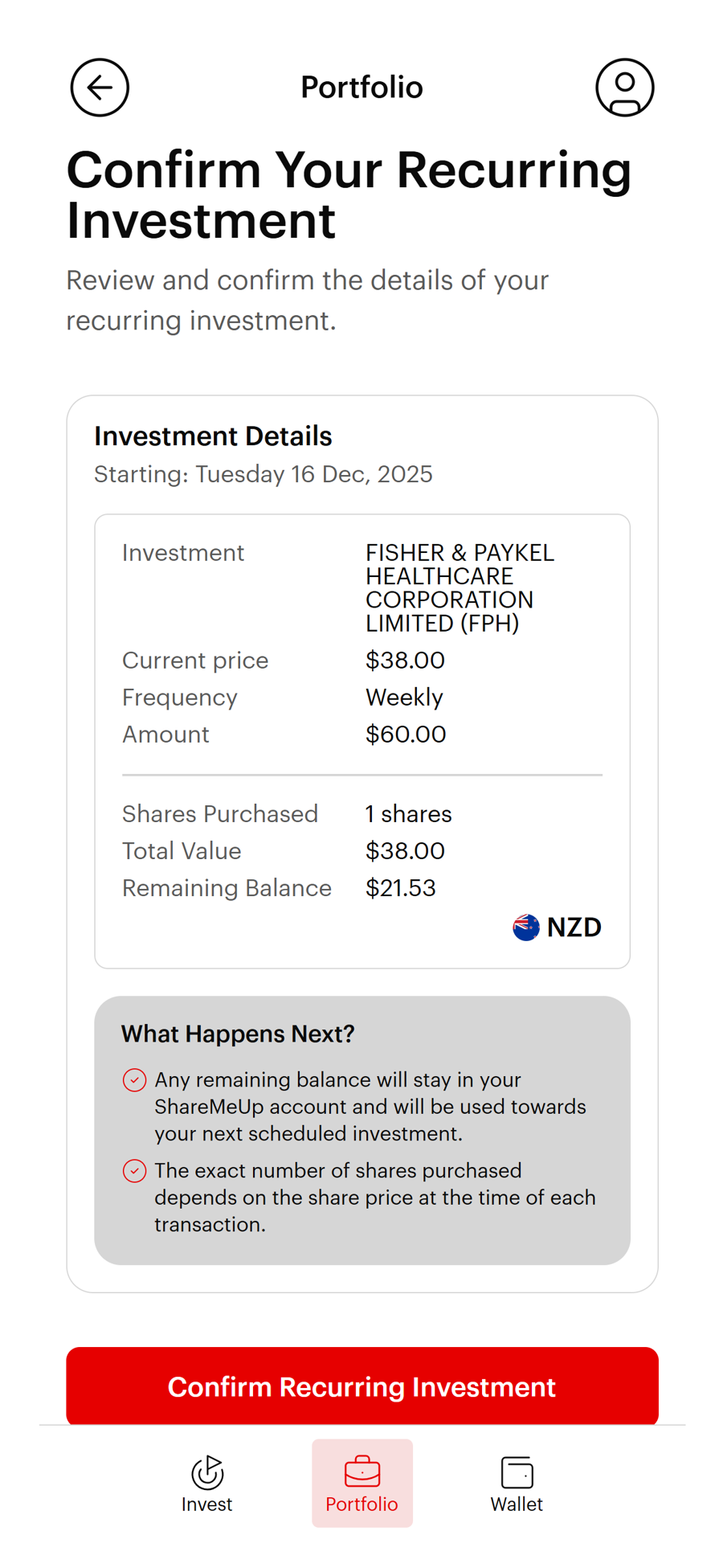Select the Weekly frequency value

[x=403, y=698]
